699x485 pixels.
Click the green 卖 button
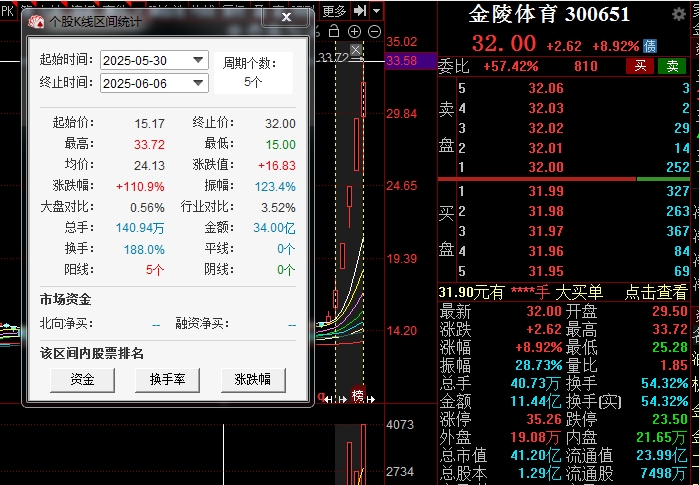pos(672,66)
